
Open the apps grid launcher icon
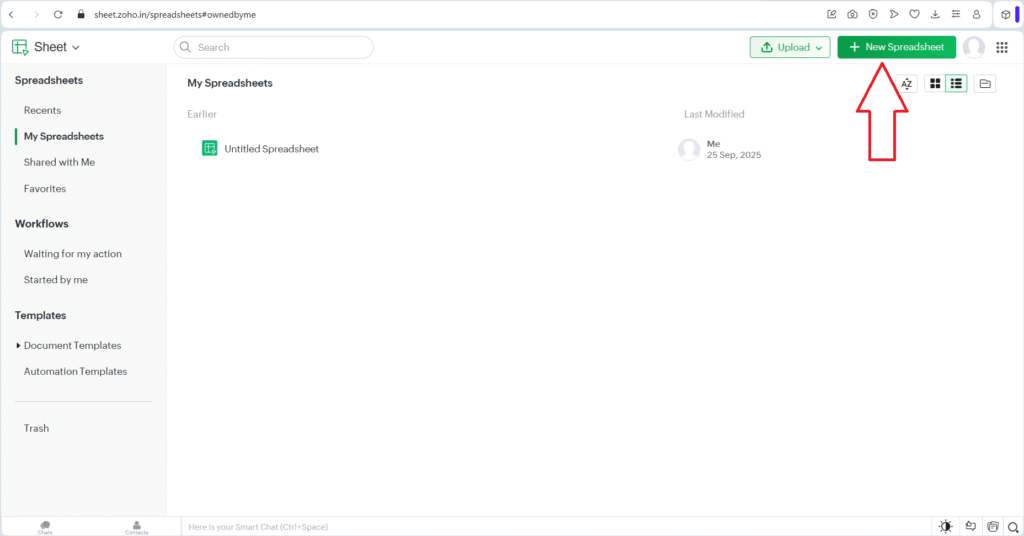pos(1002,47)
